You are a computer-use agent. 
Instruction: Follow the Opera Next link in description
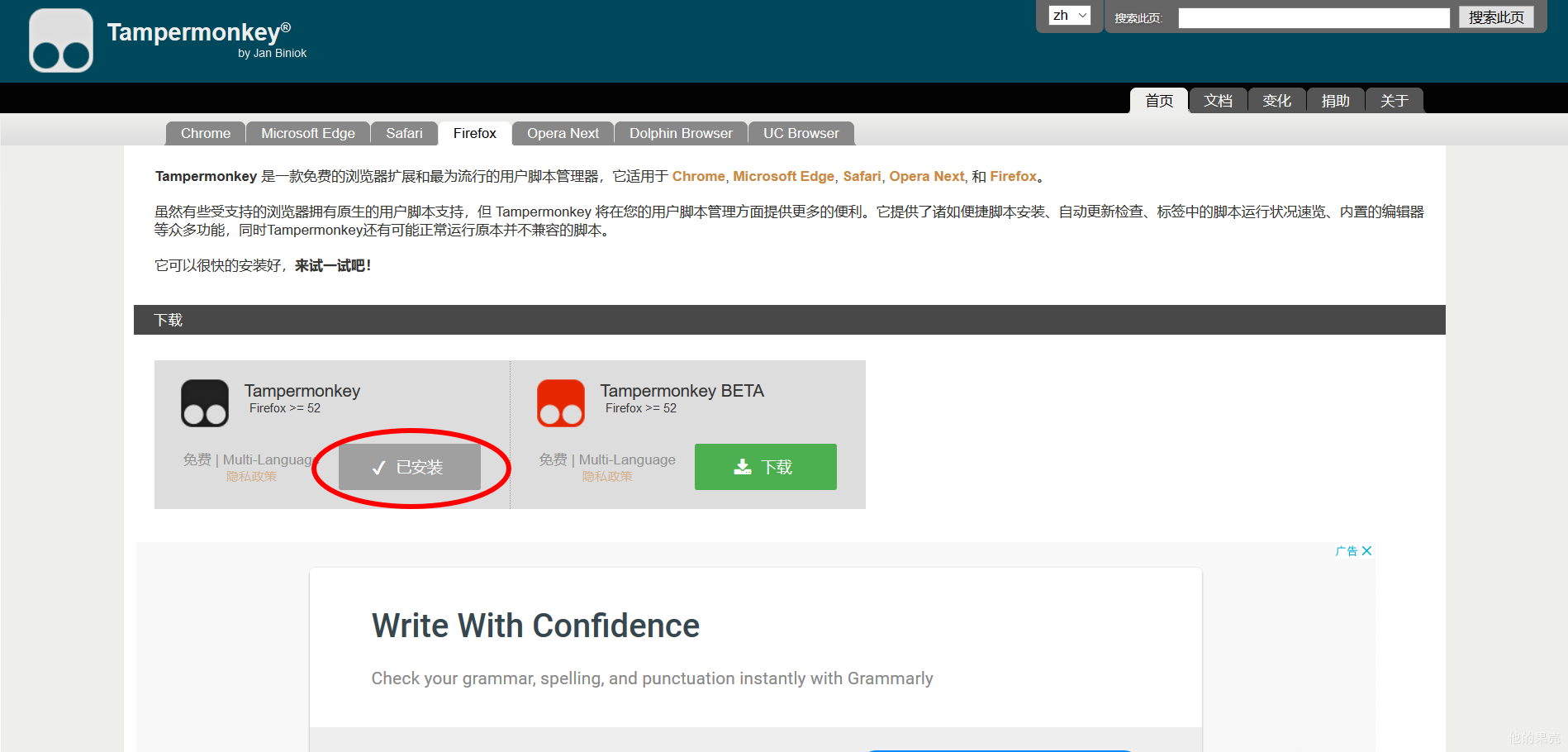click(x=926, y=176)
